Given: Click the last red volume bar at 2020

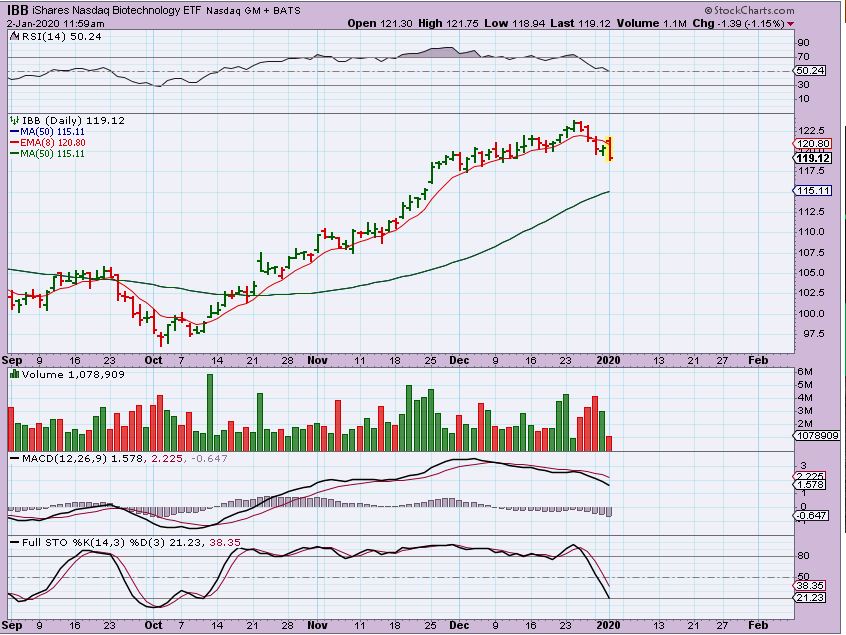Looking at the screenshot, I should [609, 443].
